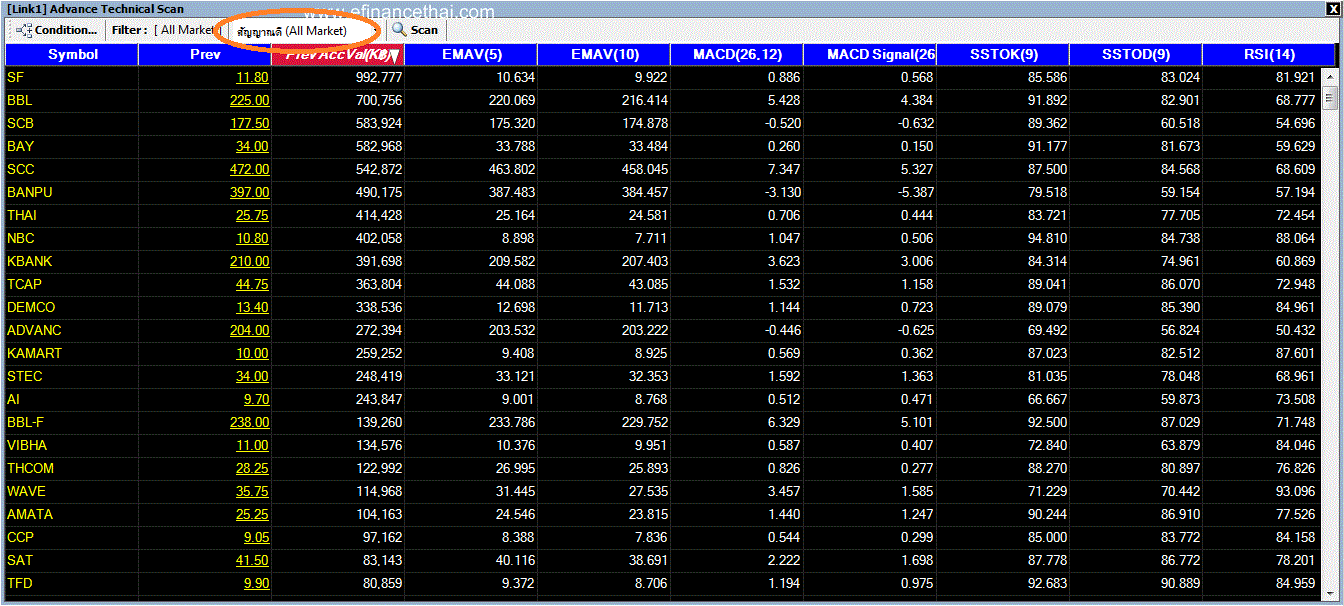Select the KAMART symbol
This screenshot has width=1344, height=606.
(34, 353)
